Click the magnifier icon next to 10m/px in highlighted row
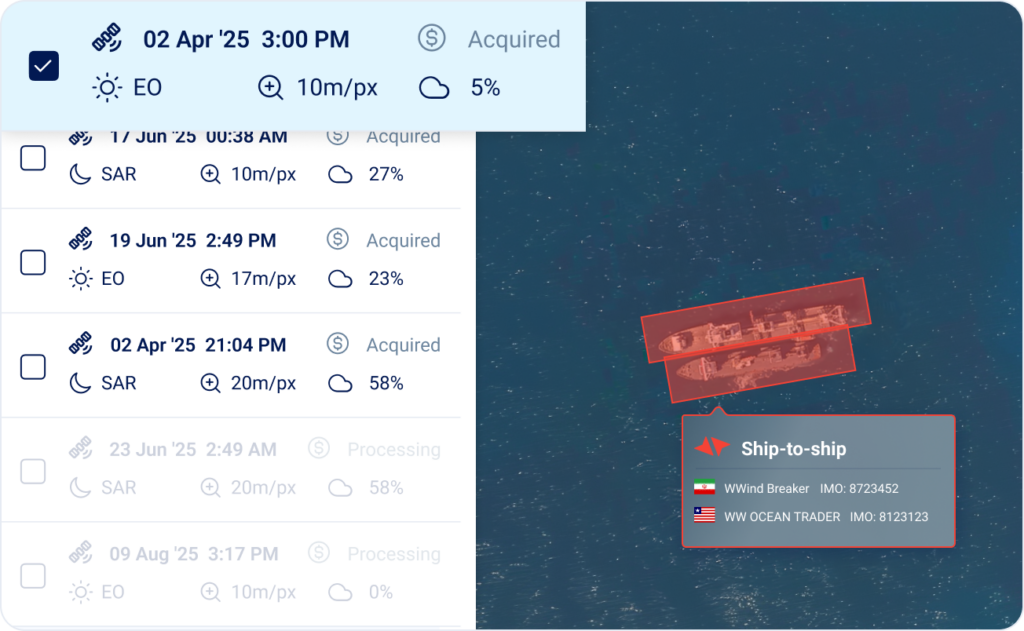 coord(270,88)
